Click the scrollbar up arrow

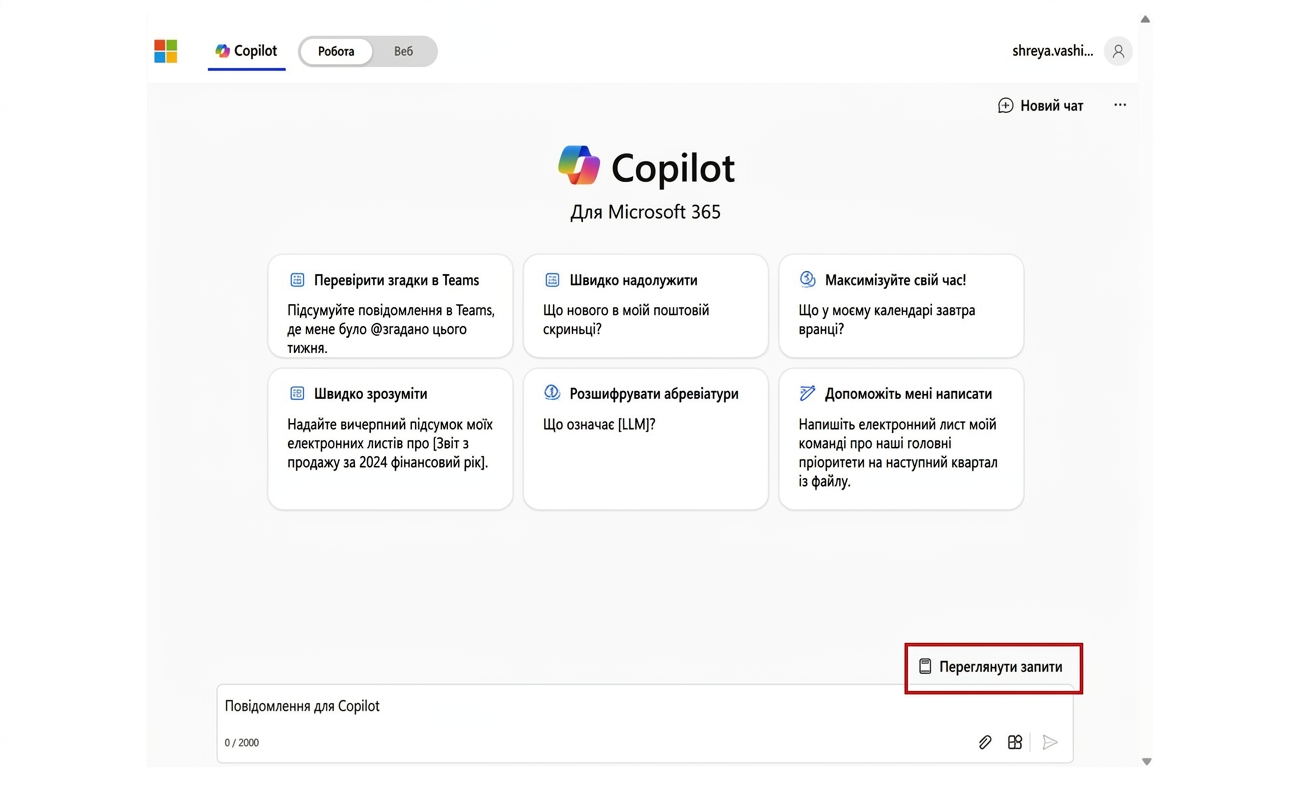[x=1145, y=19]
